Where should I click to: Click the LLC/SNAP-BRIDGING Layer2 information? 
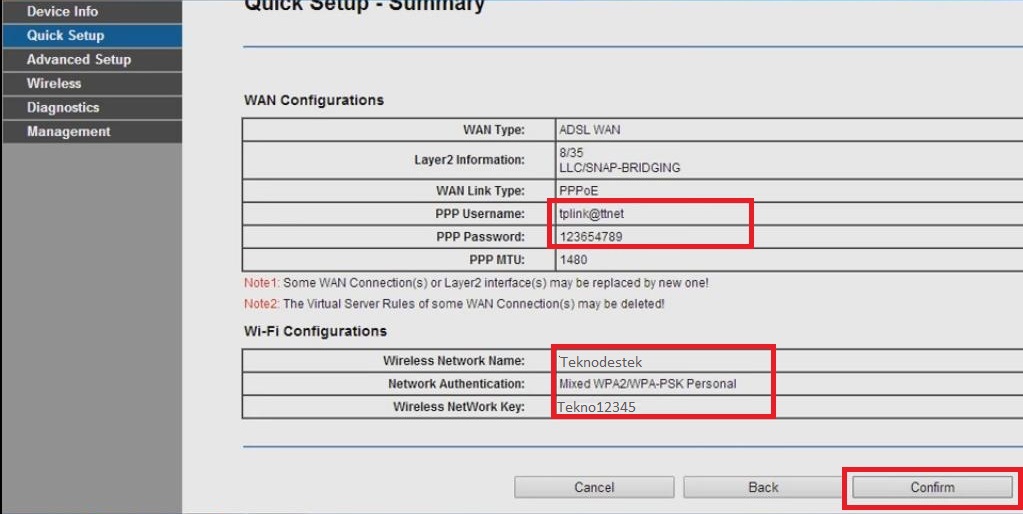tap(619, 168)
